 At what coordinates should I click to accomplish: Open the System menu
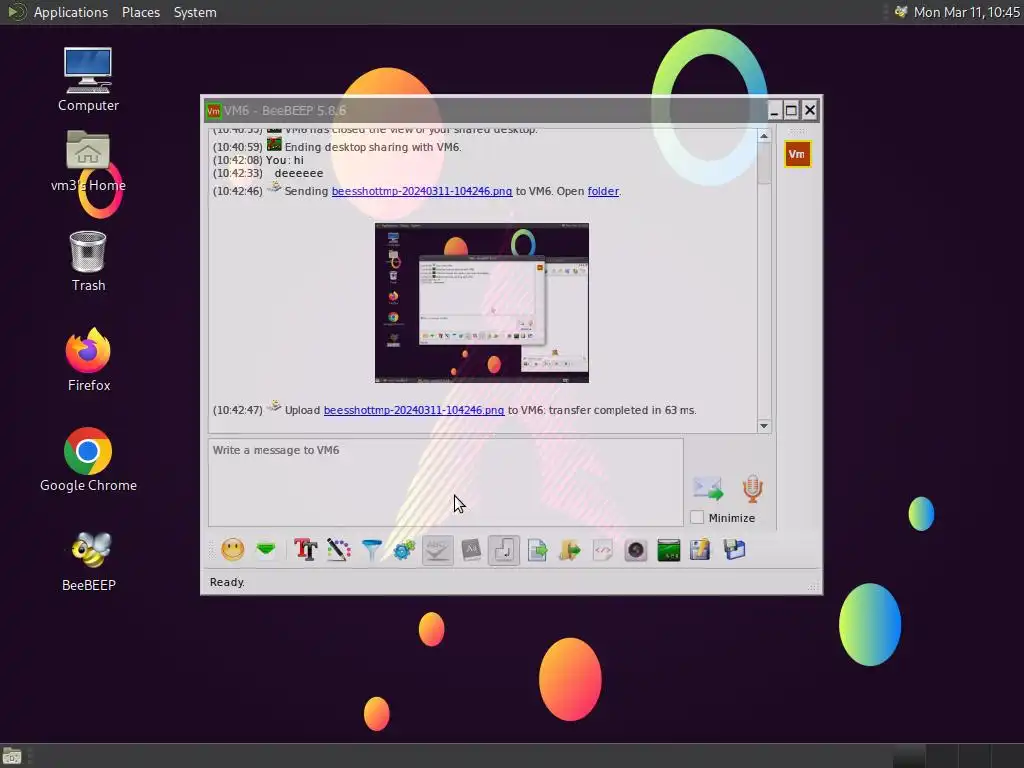pyautogui.click(x=195, y=12)
